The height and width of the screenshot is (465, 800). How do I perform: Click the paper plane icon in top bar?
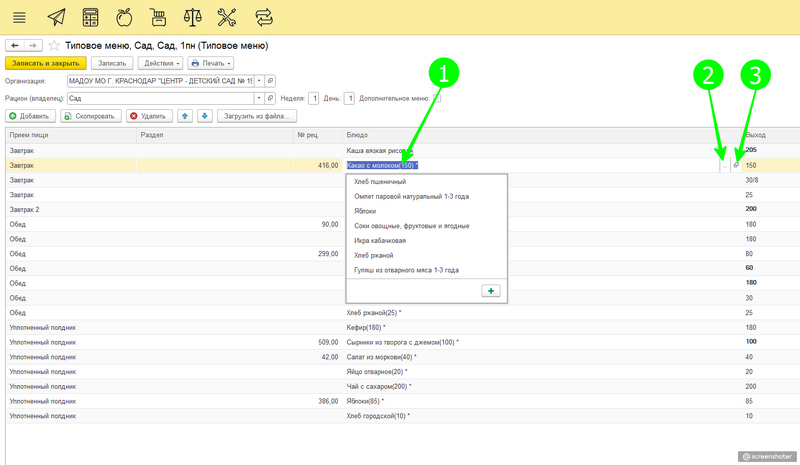point(57,17)
